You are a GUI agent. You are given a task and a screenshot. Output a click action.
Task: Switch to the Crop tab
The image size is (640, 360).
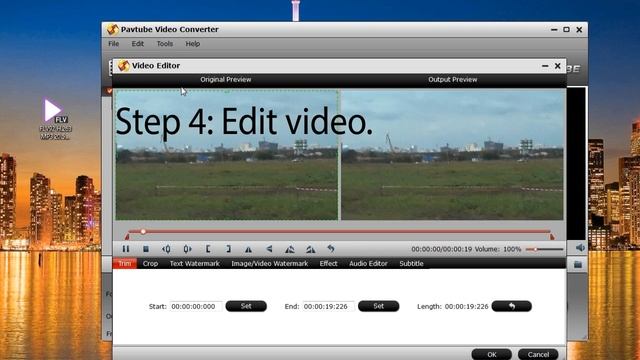150,263
